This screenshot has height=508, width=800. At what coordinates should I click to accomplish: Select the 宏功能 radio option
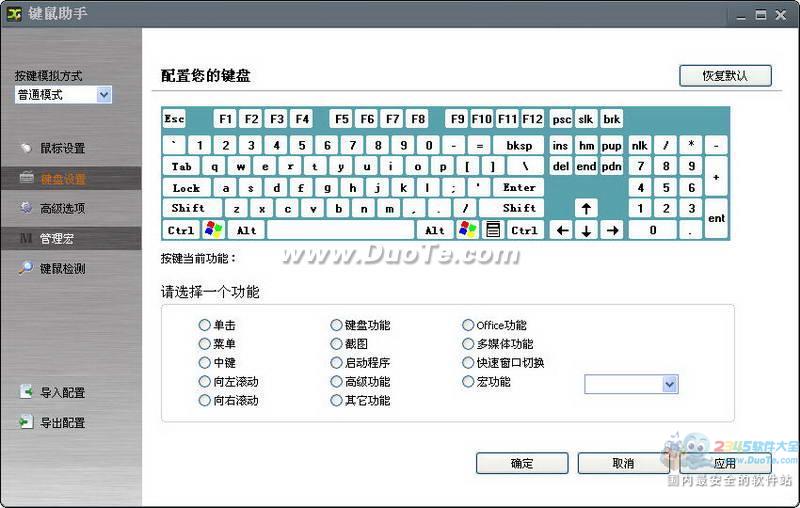pos(468,382)
